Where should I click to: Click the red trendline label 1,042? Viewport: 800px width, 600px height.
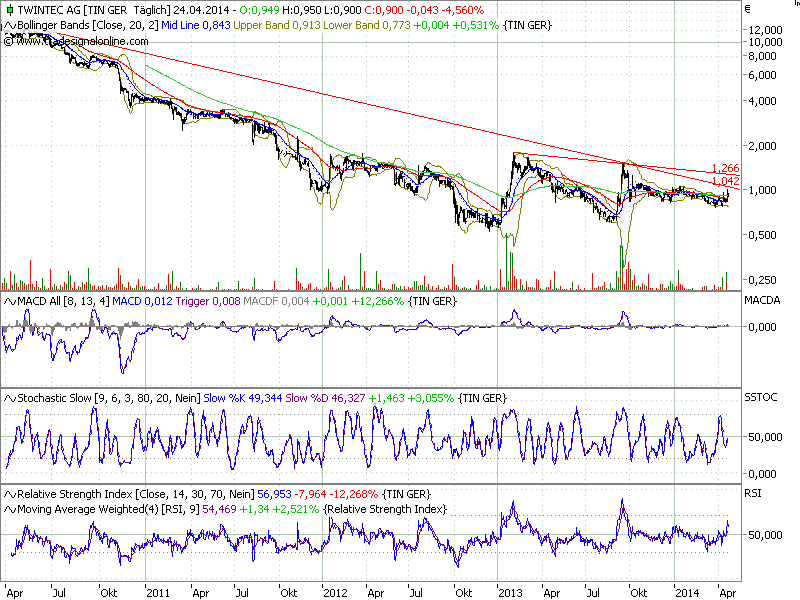(x=726, y=181)
